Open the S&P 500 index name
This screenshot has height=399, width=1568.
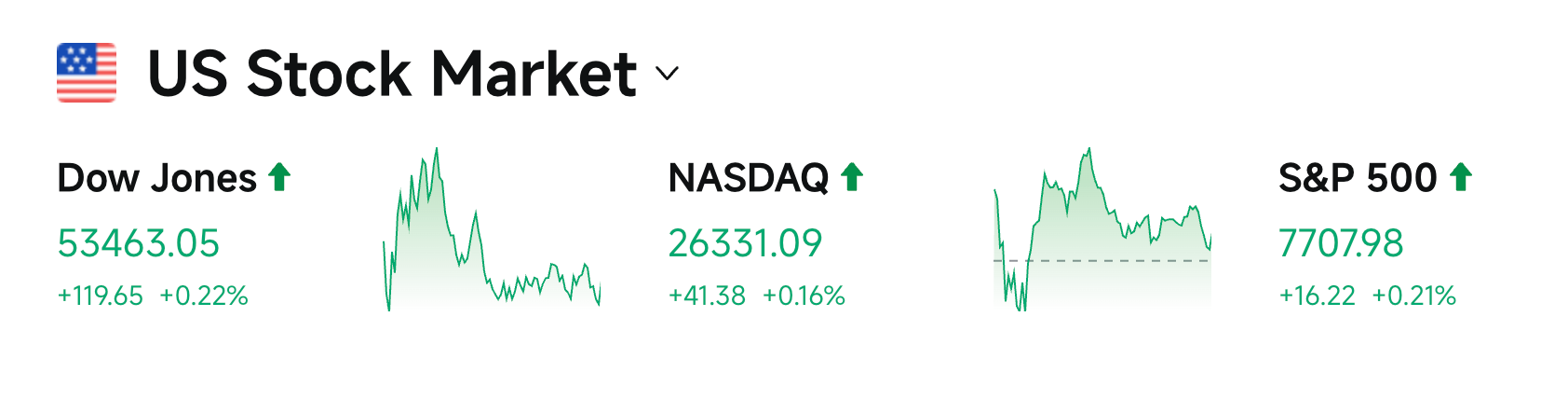[x=1358, y=178]
